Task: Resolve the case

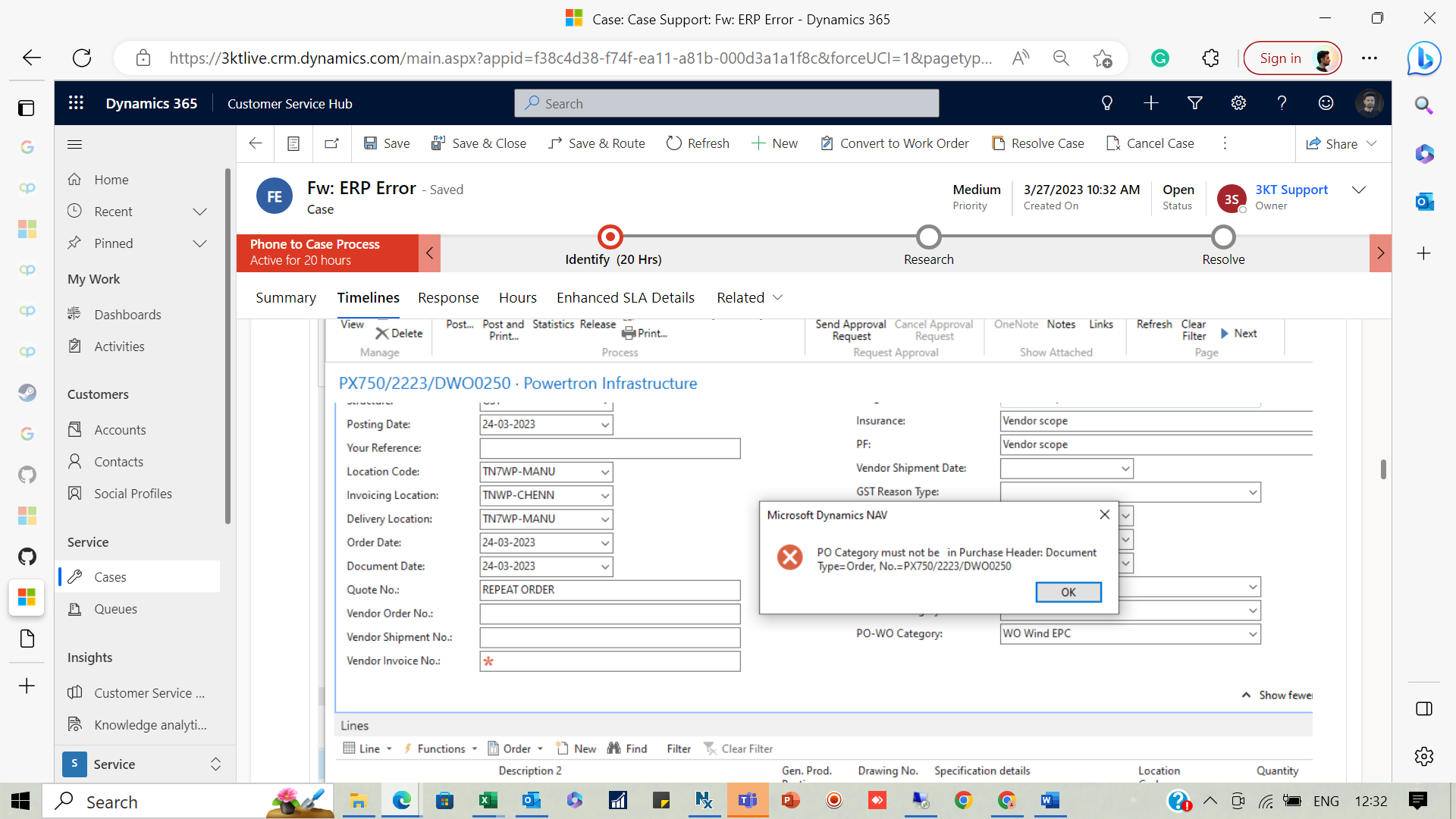Action: pos(1037,143)
